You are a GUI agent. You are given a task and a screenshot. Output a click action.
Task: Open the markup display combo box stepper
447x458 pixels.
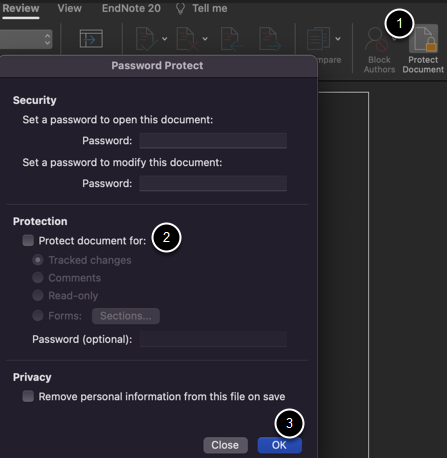47,39
